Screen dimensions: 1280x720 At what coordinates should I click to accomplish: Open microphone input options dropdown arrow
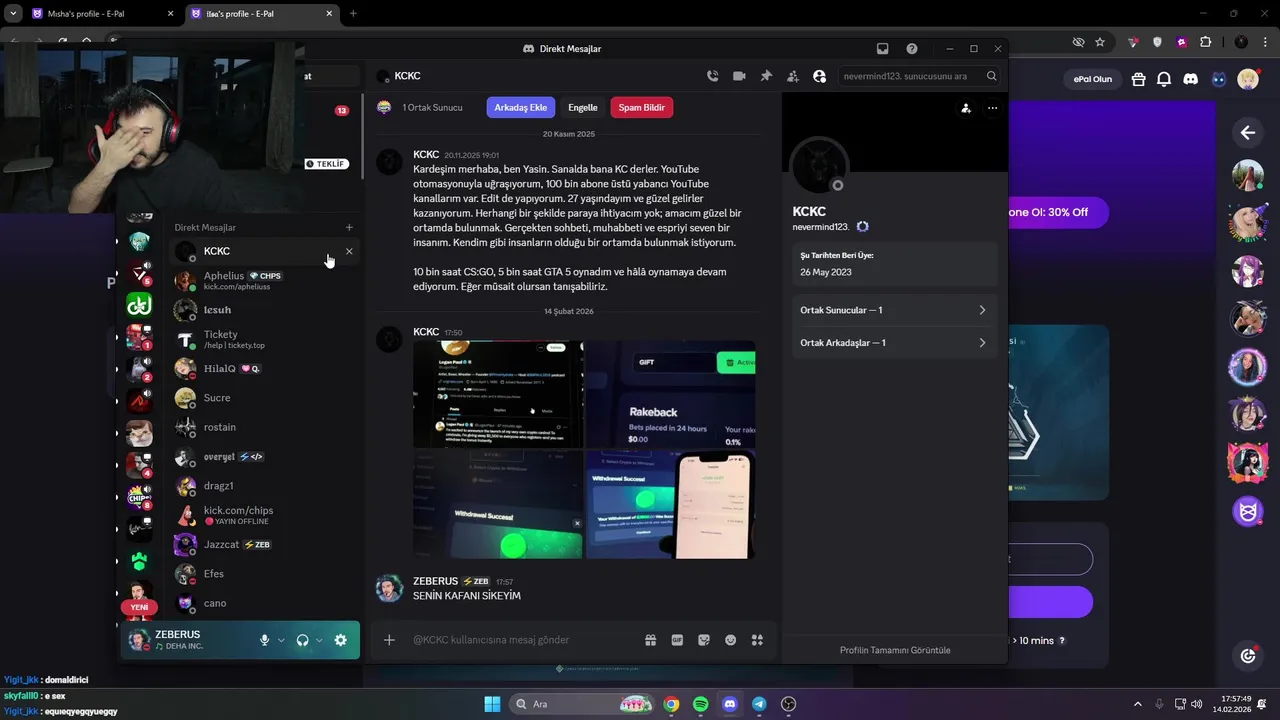point(281,640)
